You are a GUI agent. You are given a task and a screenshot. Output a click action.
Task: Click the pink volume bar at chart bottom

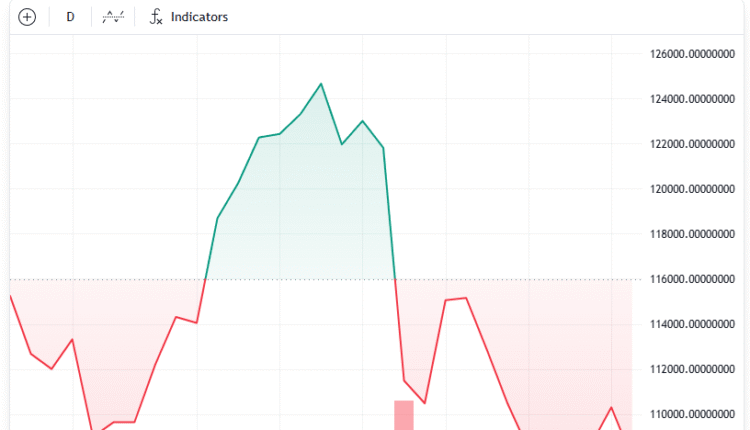tap(403, 415)
